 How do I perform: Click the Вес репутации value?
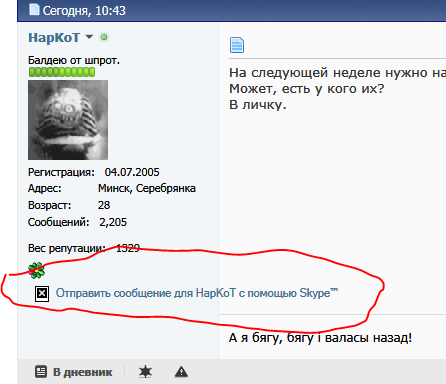coord(128,248)
